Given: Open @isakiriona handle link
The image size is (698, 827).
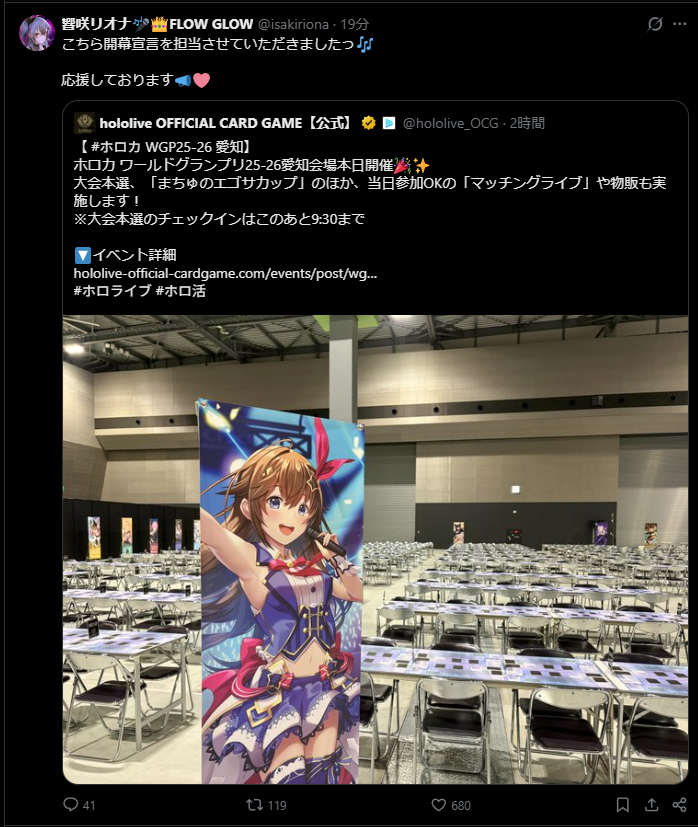Looking at the screenshot, I should [293, 24].
